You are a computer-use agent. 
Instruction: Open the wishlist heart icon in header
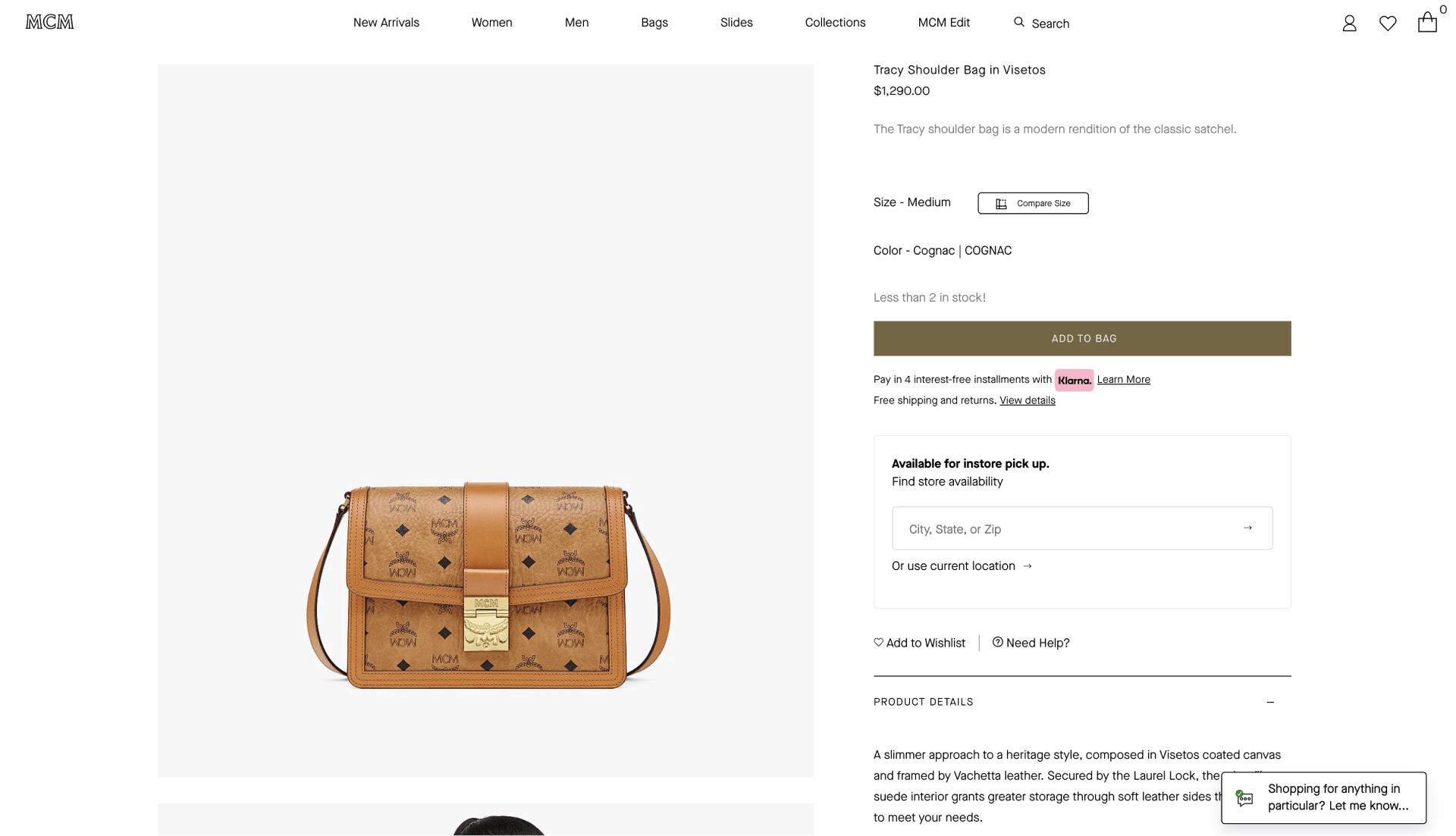point(1388,23)
